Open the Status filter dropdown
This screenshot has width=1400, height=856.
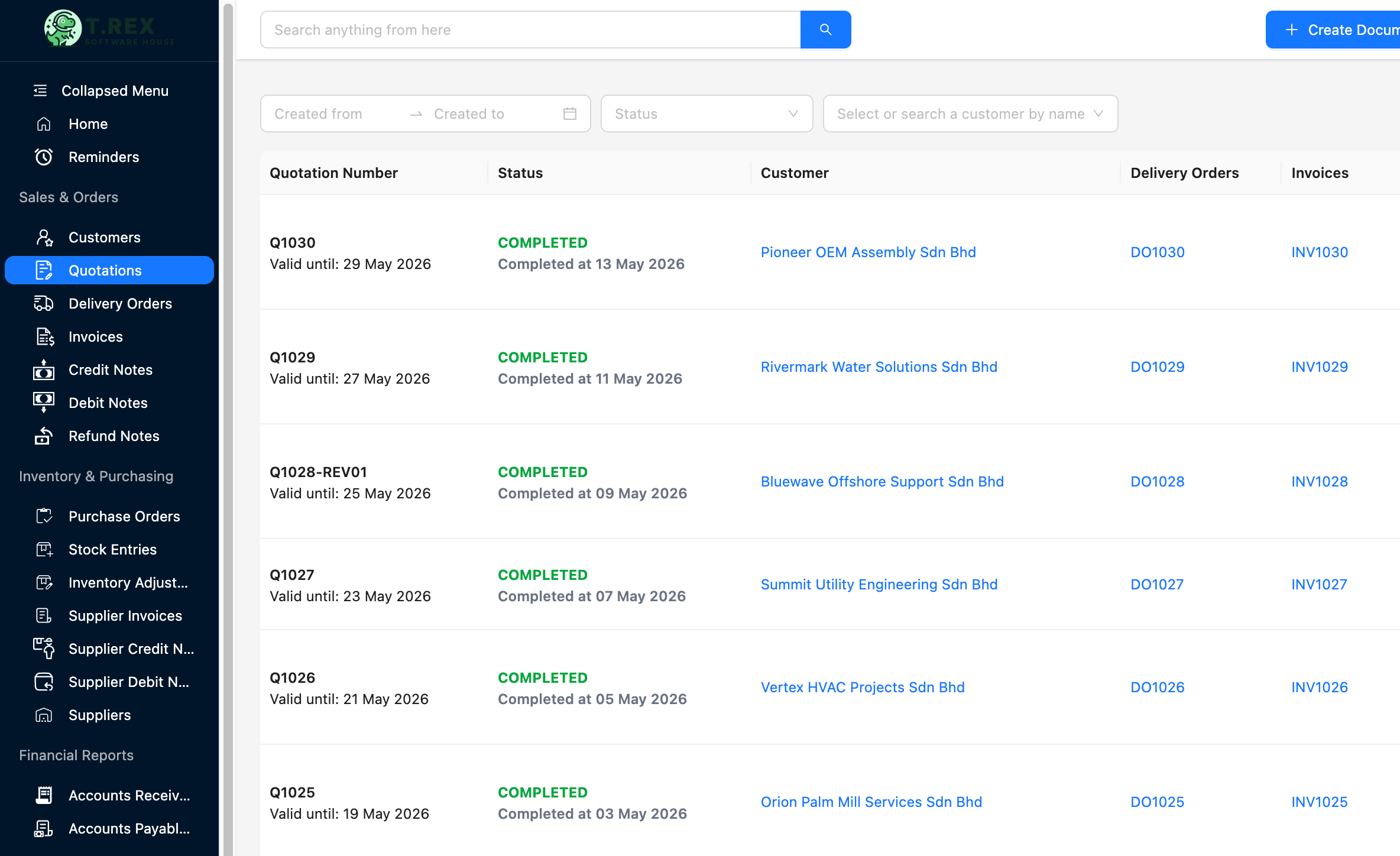[x=706, y=114]
